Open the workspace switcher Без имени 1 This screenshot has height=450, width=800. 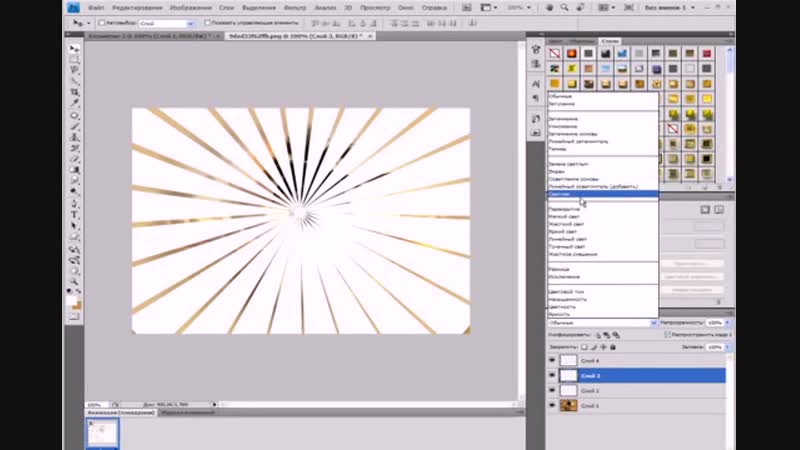click(x=669, y=8)
